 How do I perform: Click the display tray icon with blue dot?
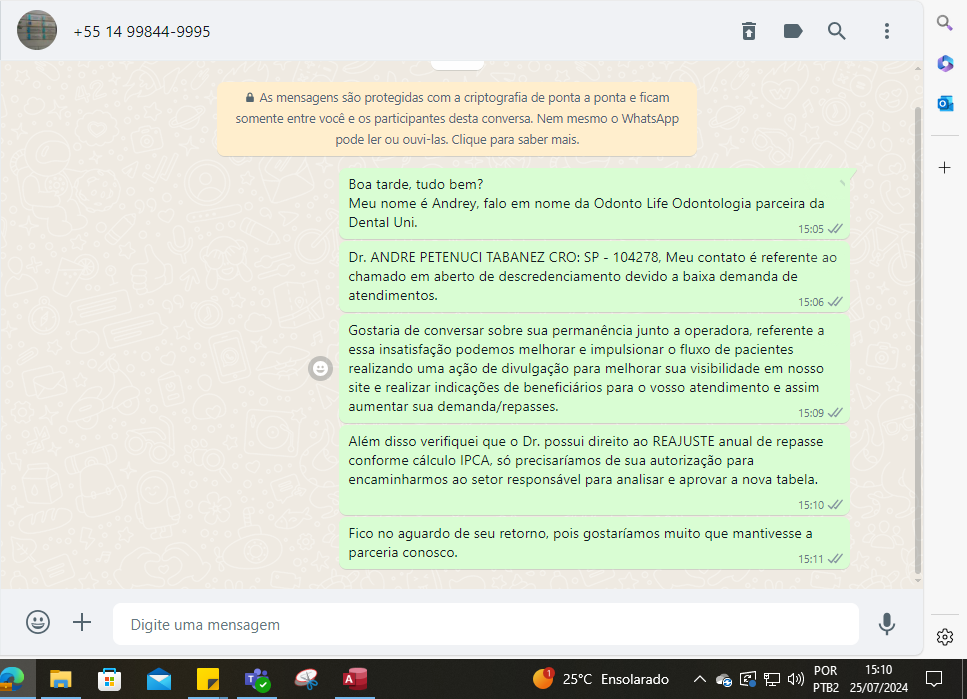(x=747, y=679)
